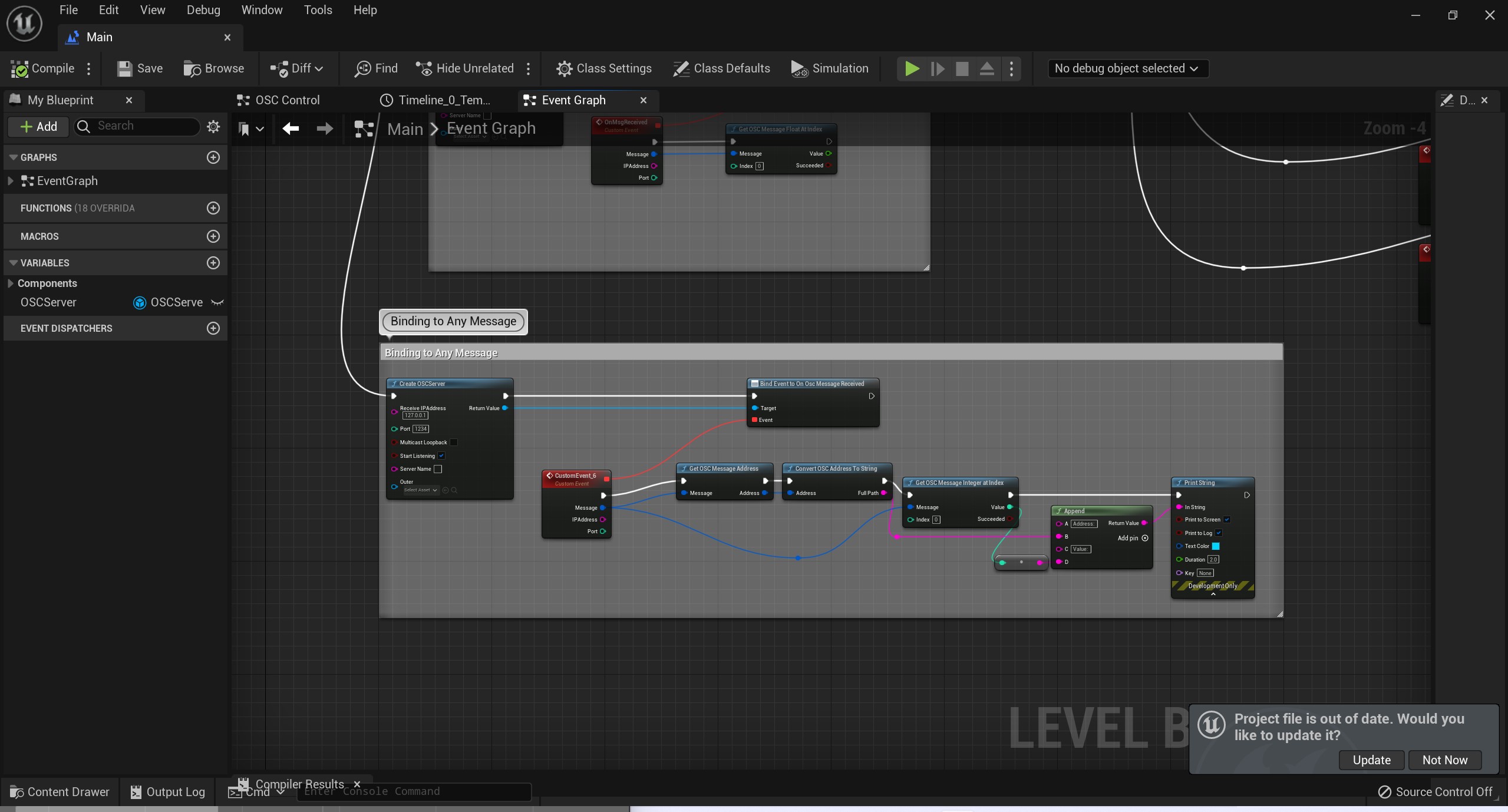Open Outer Select Asset dropdown

pos(421,490)
